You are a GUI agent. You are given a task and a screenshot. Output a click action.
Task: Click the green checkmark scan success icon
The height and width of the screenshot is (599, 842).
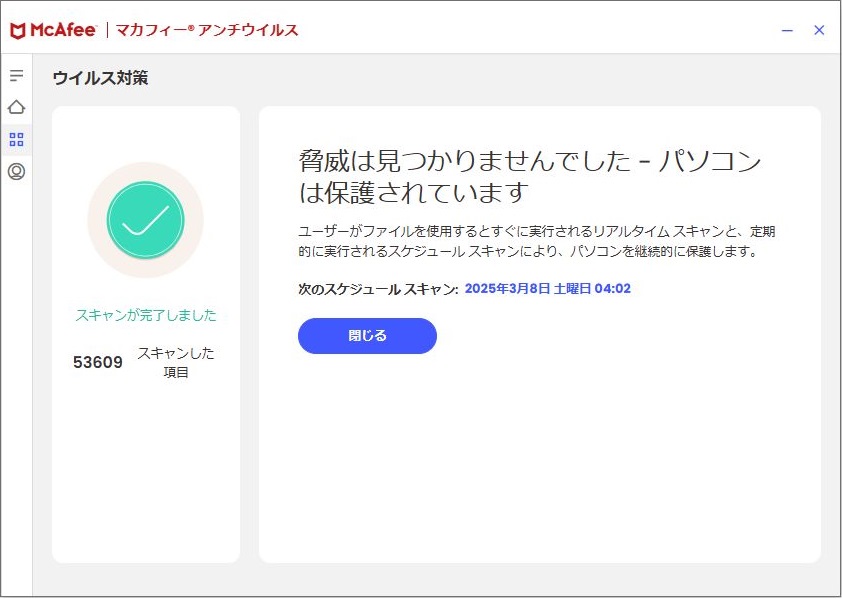coord(146,221)
